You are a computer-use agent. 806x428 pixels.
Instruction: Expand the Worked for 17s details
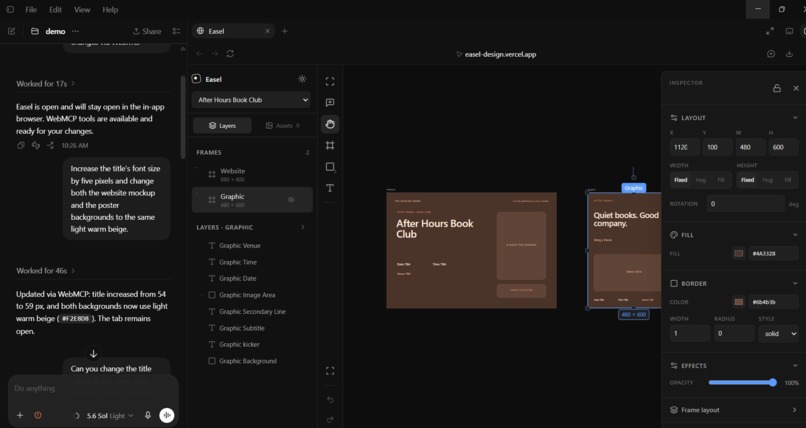(45, 83)
